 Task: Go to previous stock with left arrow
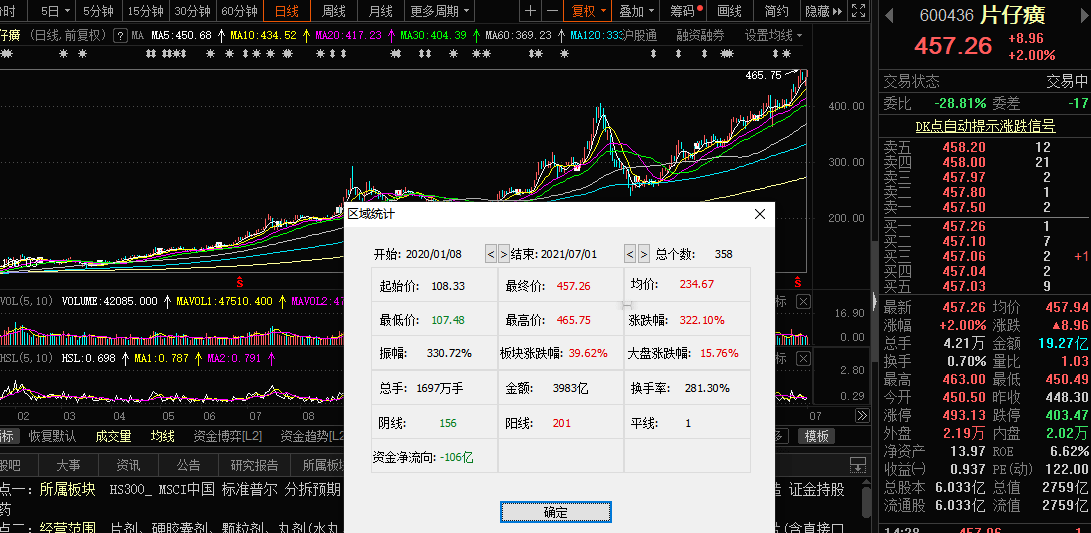tap(890, 16)
